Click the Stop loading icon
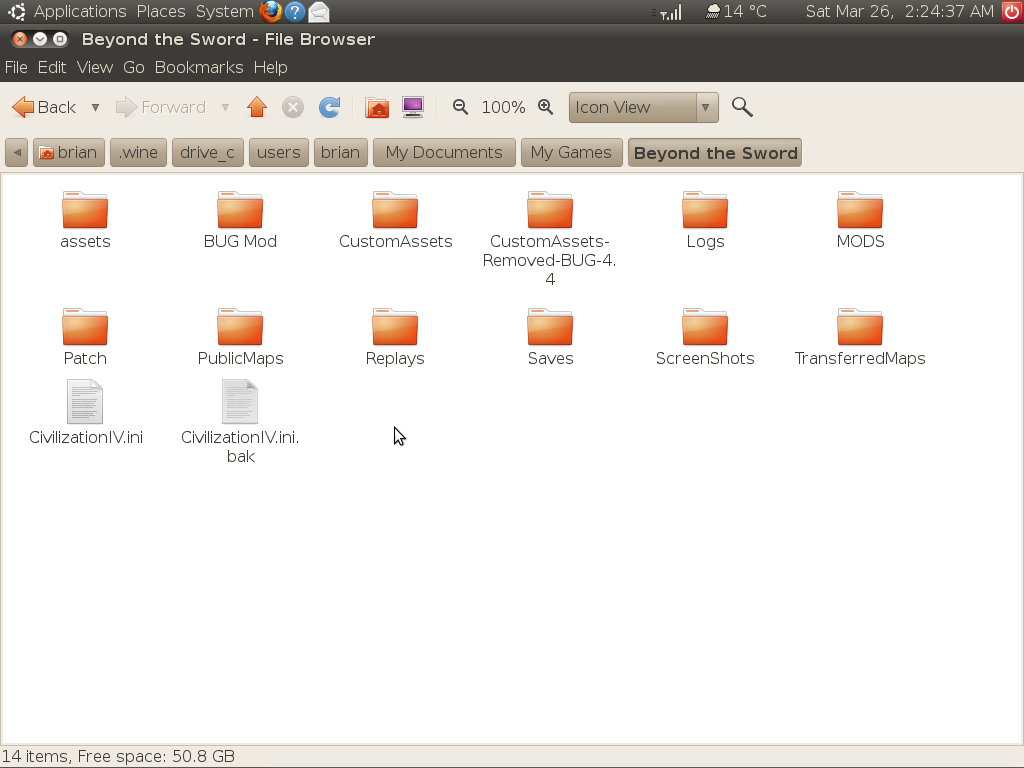Screen dimensions: 1024x768 pos(293,107)
